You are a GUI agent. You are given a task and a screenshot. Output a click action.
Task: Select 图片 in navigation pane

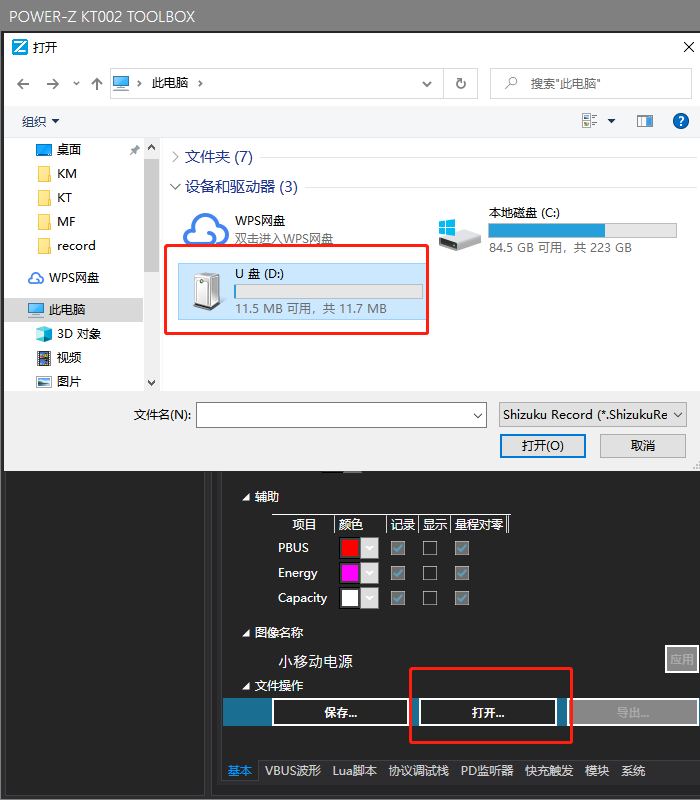click(68, 381)
